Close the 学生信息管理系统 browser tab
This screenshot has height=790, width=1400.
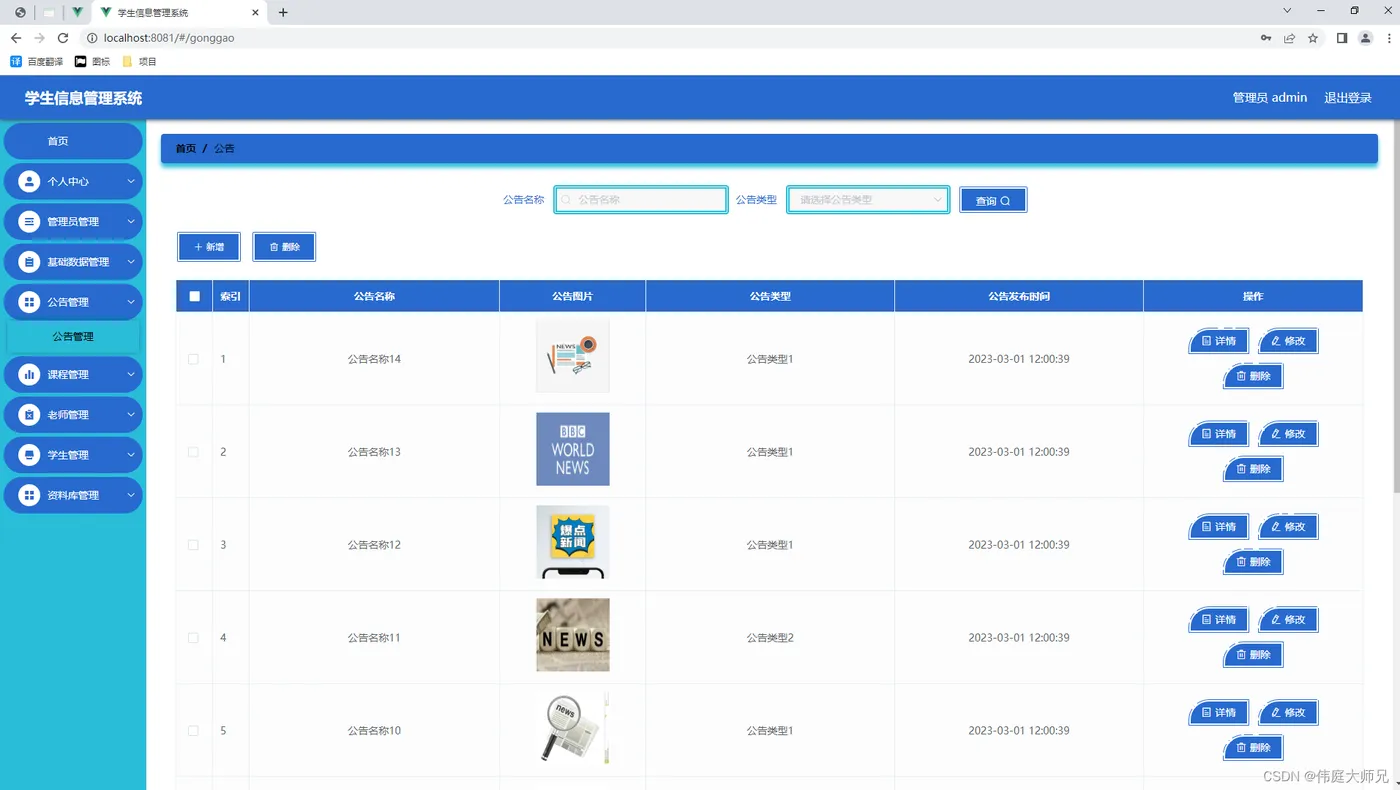pos(256,12)
